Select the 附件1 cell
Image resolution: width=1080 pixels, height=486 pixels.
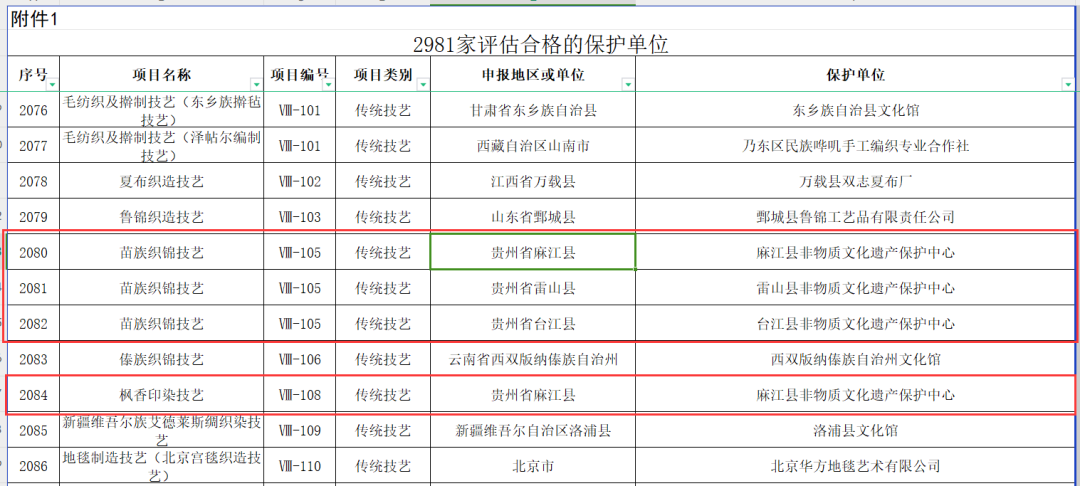pos(35,20)
